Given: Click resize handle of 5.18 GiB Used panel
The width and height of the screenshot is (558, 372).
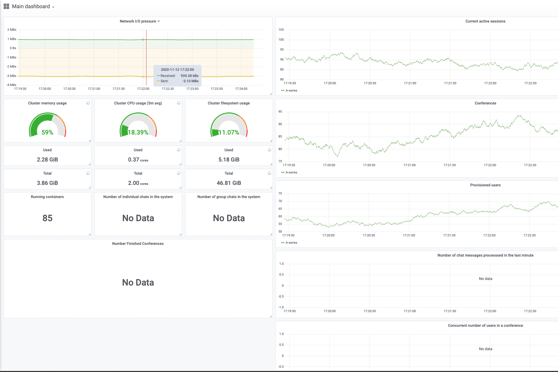Looking at the screenshot, I should (271, 164).
